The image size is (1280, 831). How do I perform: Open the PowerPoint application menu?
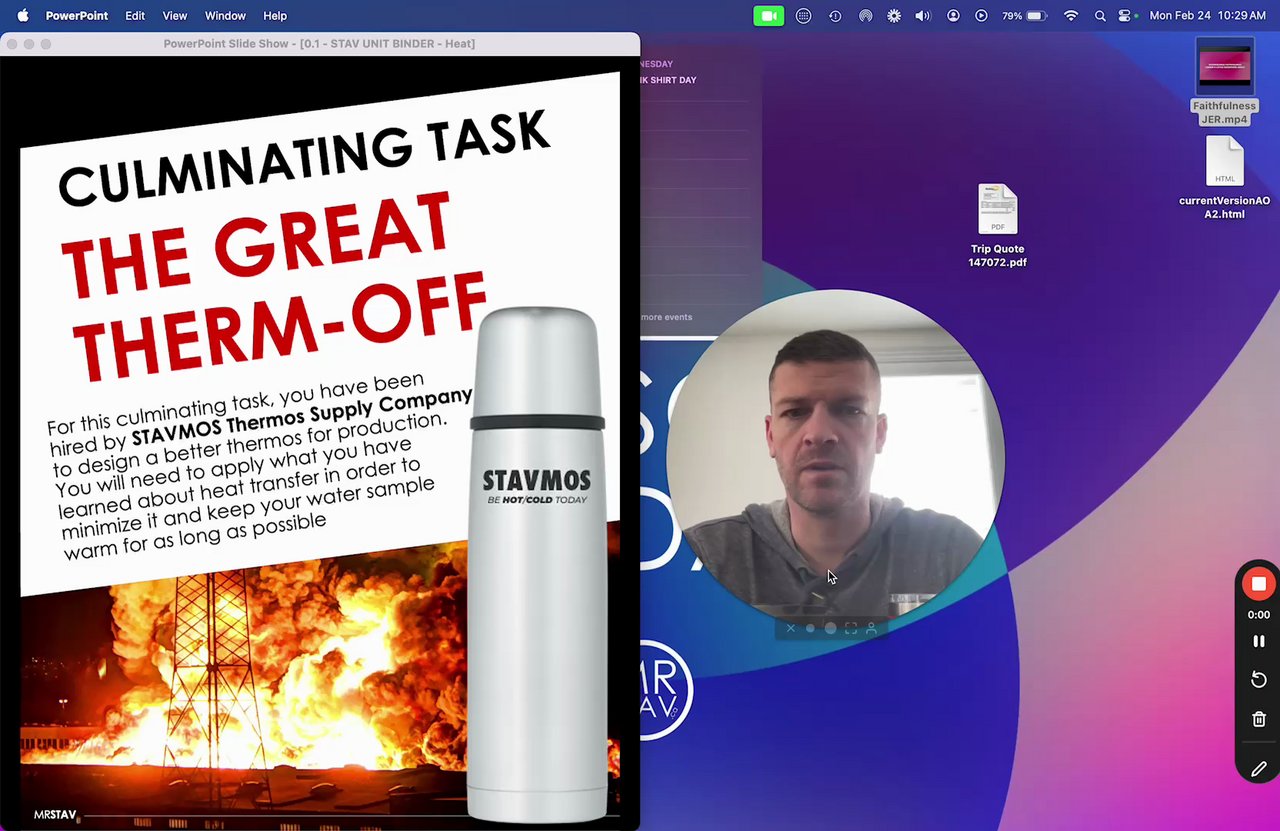[77, 16]
